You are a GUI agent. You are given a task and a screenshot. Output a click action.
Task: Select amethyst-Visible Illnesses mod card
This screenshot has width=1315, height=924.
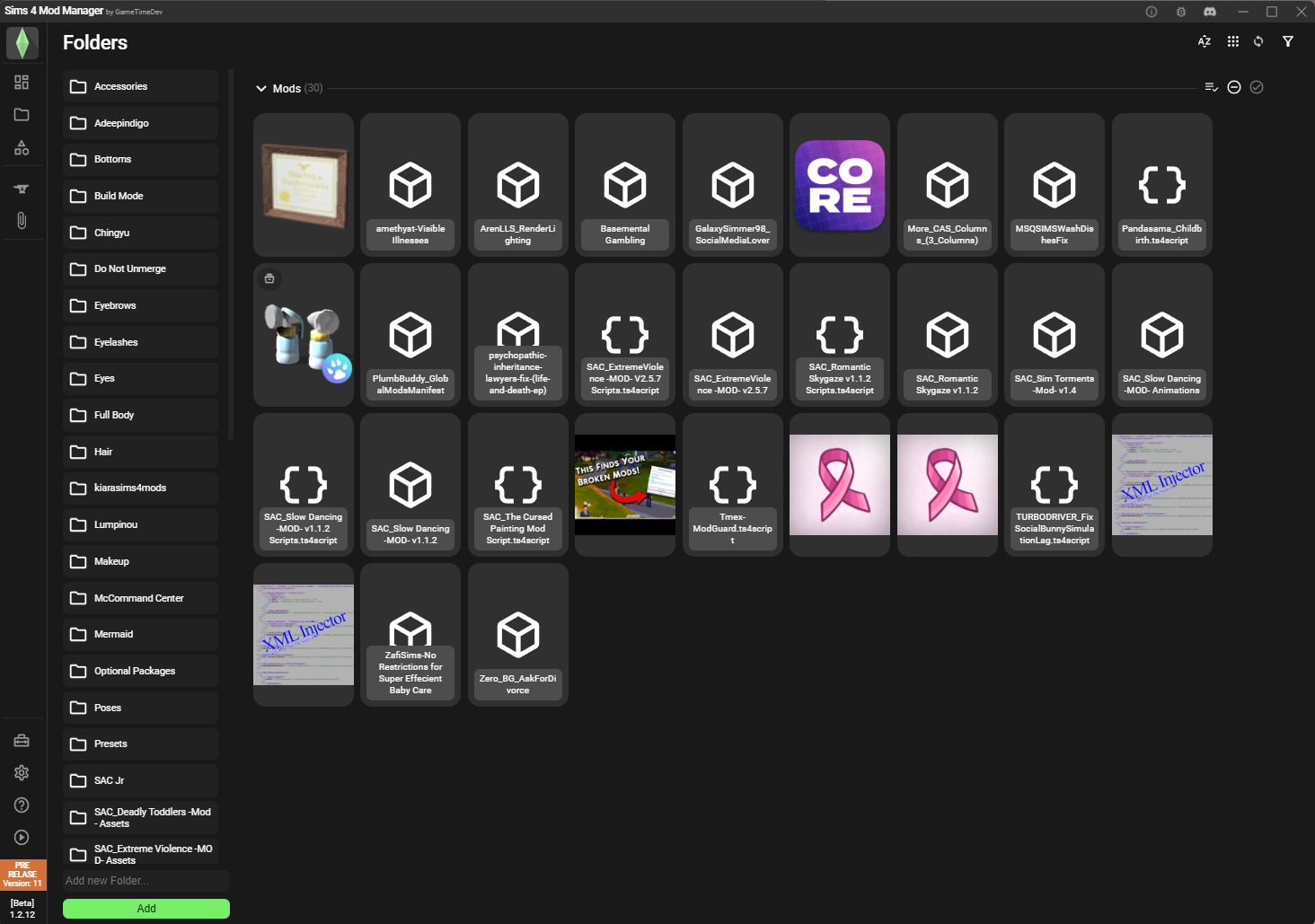click(410, 185)
